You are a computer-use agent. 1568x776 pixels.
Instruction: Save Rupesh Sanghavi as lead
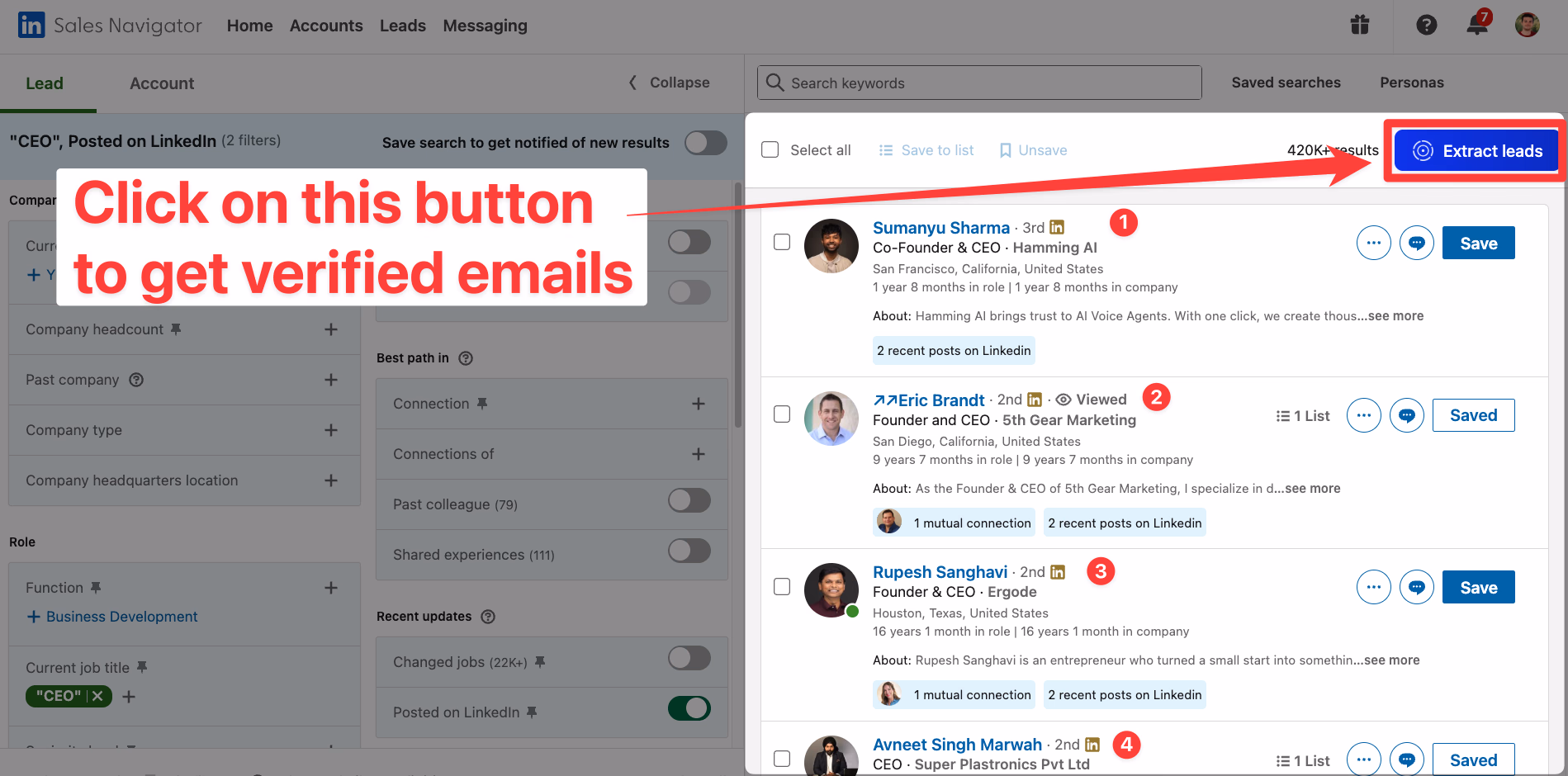click(1479, 588)
